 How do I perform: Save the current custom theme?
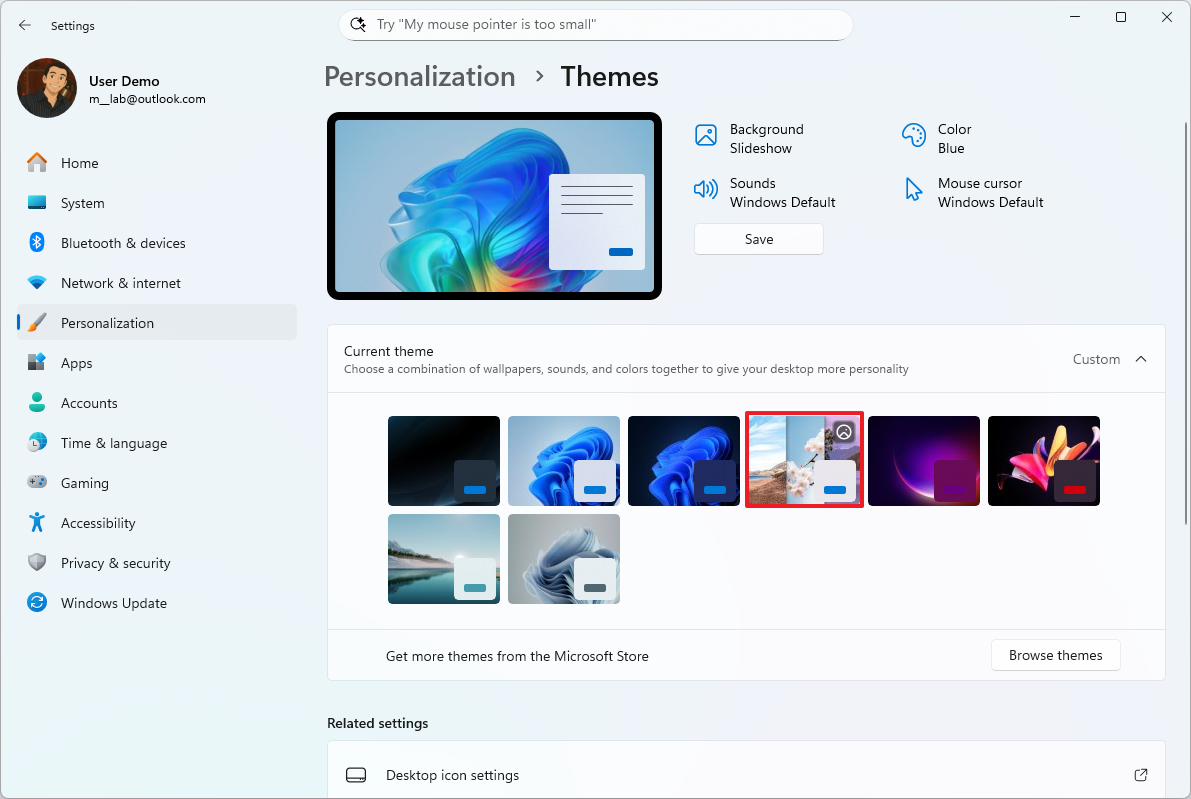pyautogui.click(x=758, y=239)
